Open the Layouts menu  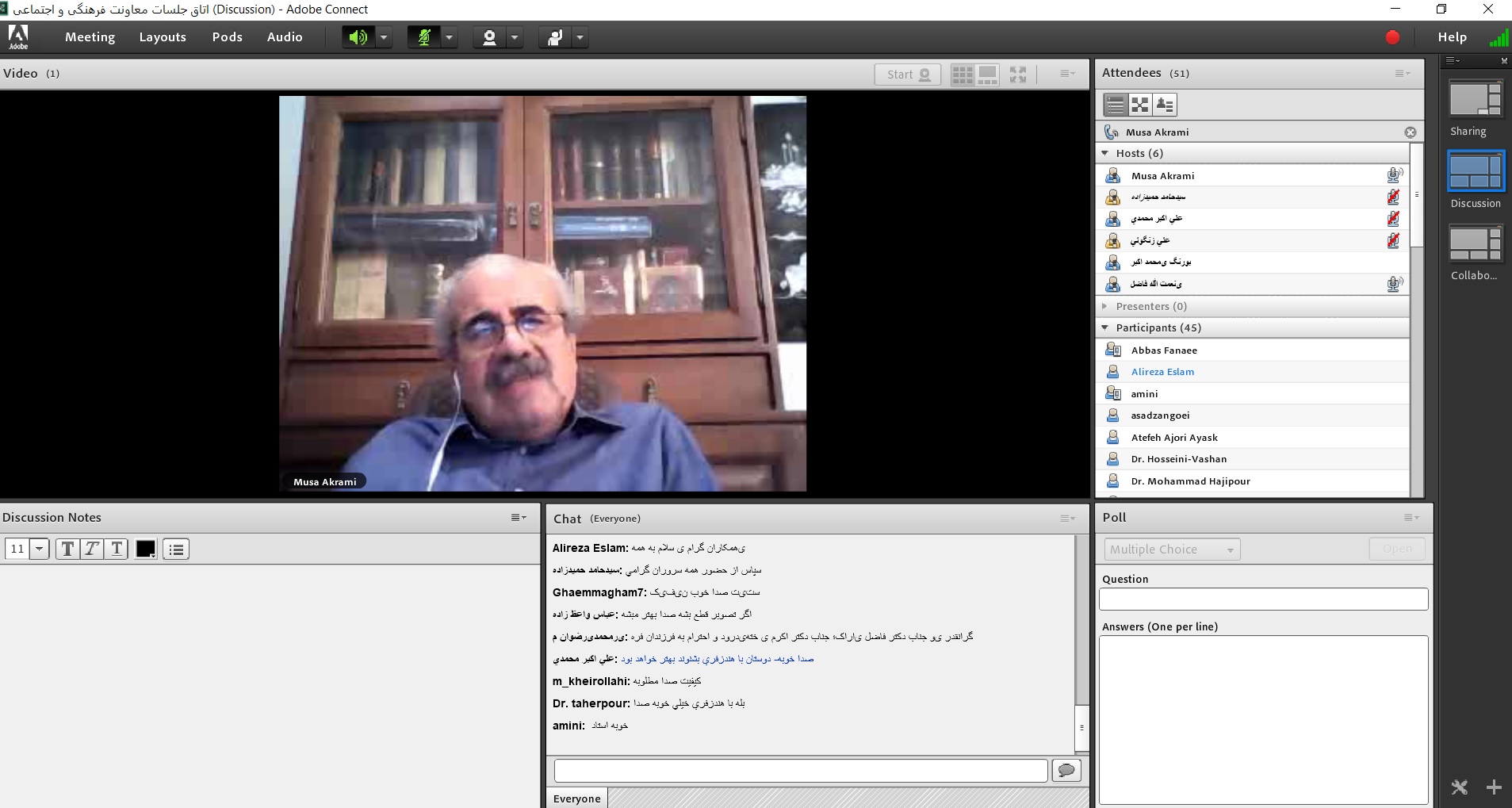pos(163,37)
